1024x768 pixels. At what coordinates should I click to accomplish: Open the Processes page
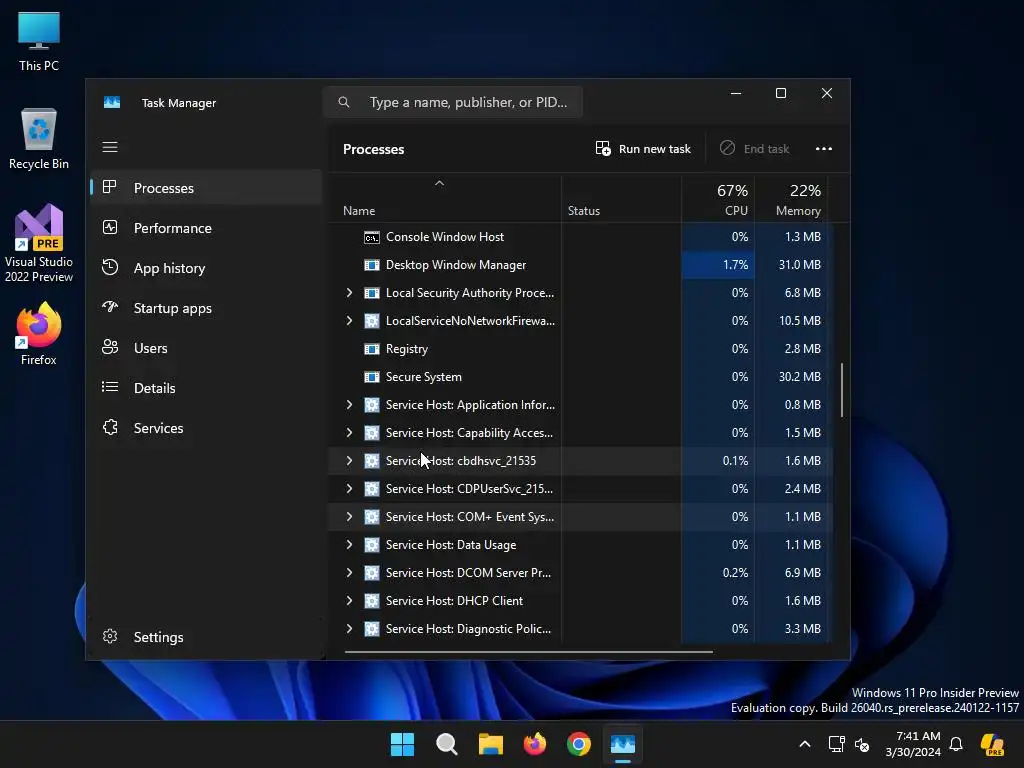pyautogui.click(x=206, y=188)
